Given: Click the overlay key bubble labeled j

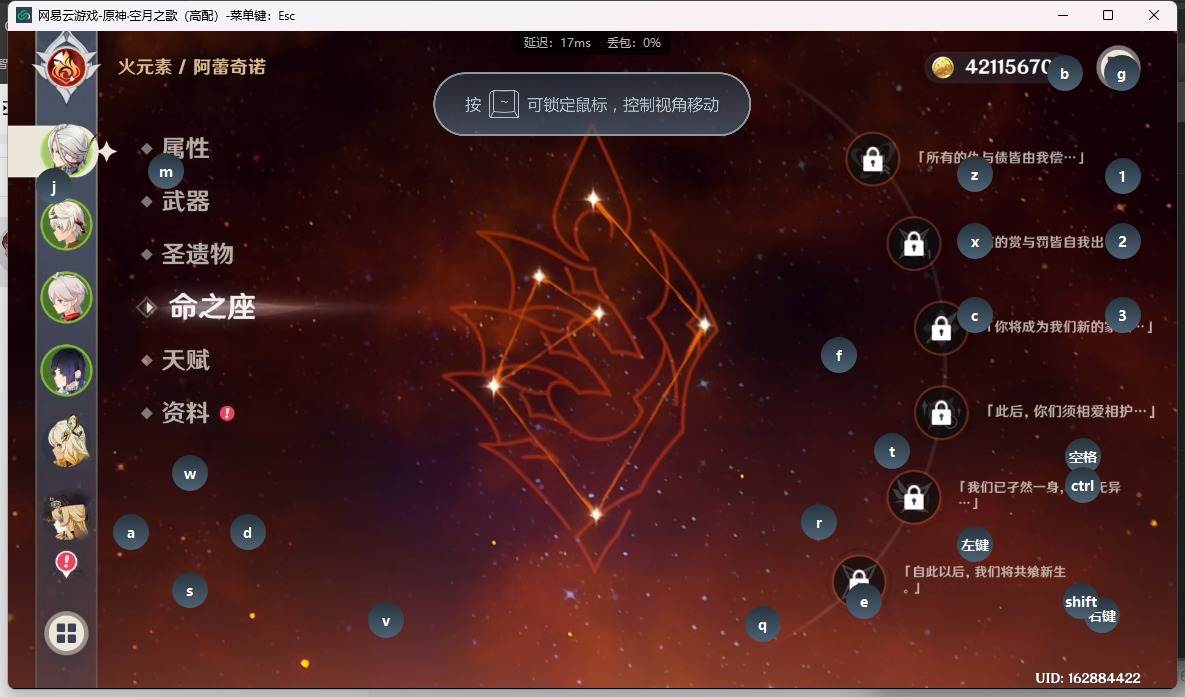Looking at the screenshot, I should pyautogui.click(x=54, y=186).
